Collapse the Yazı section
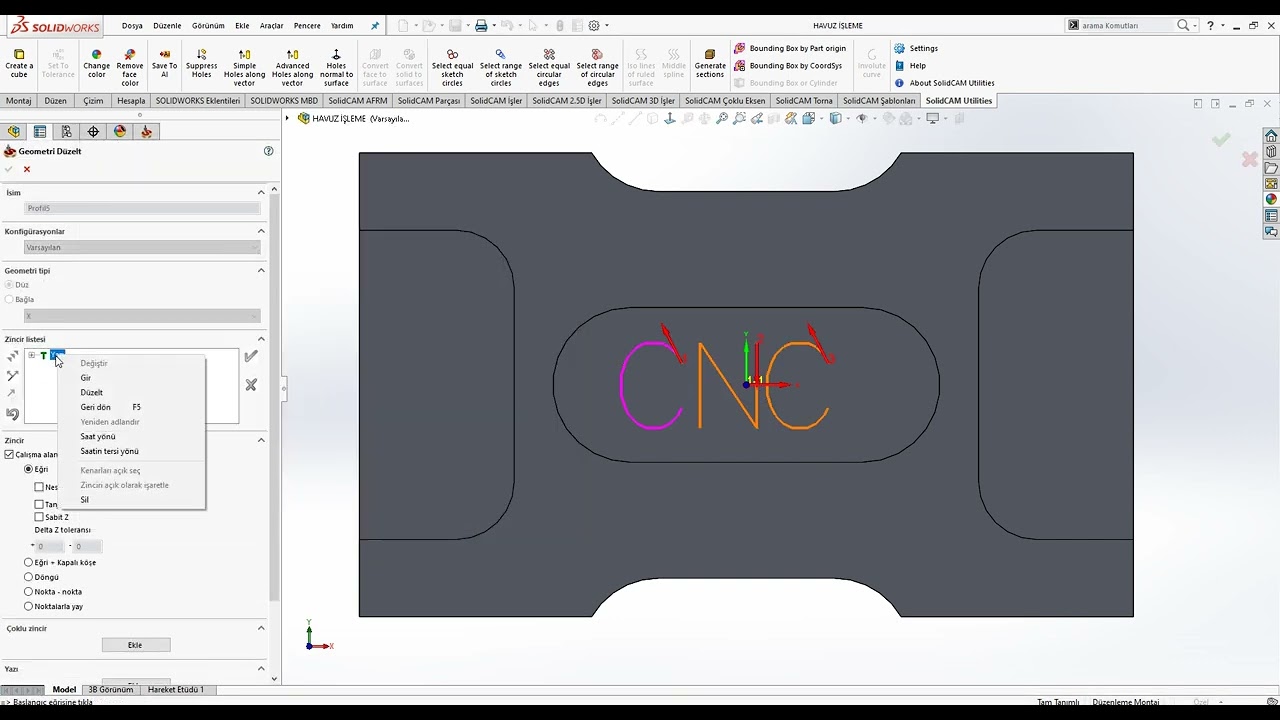 (261, 668)
